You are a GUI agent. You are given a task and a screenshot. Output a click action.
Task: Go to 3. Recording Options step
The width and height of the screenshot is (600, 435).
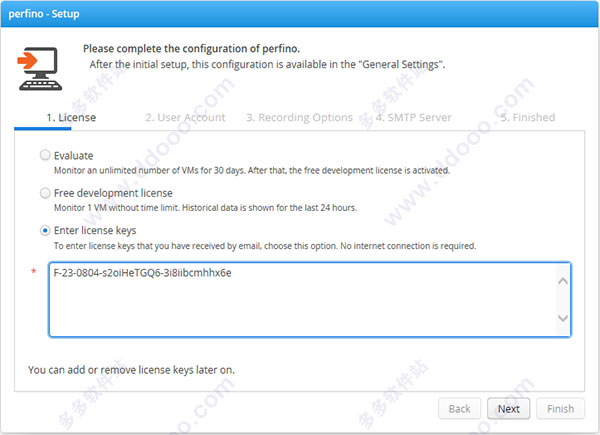pos(299,117)
